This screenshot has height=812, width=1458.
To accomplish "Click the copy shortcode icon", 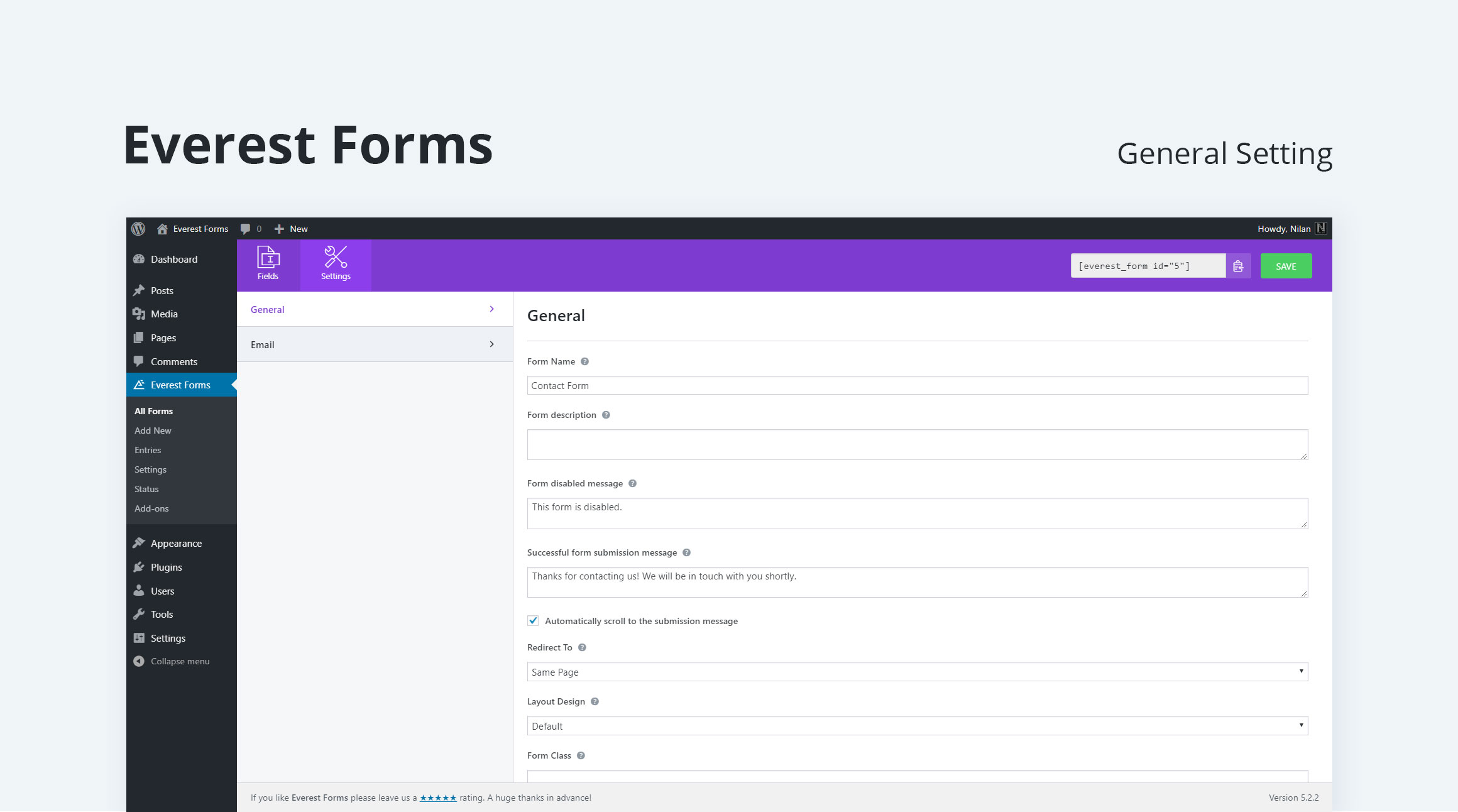I will (1237, 265).
